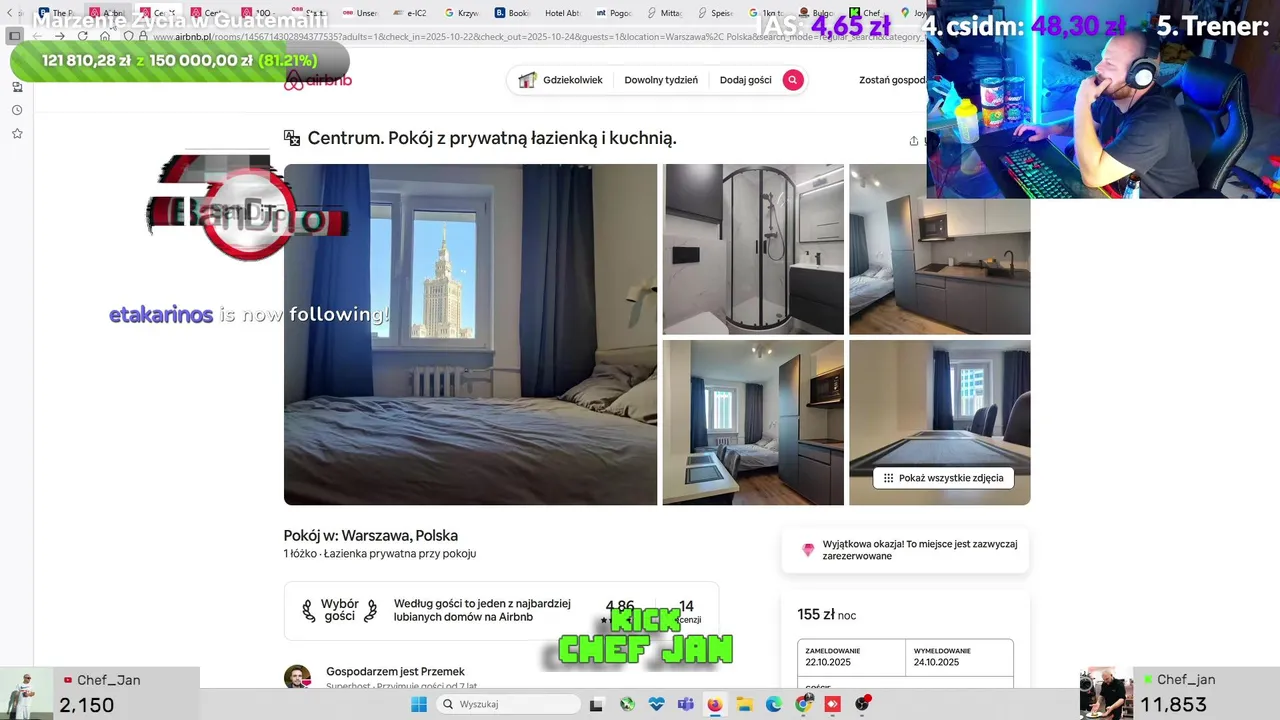Click the listing title 'Centrum. Pokój z prywatną łazienką i kuchnią.'

[492, 138]
